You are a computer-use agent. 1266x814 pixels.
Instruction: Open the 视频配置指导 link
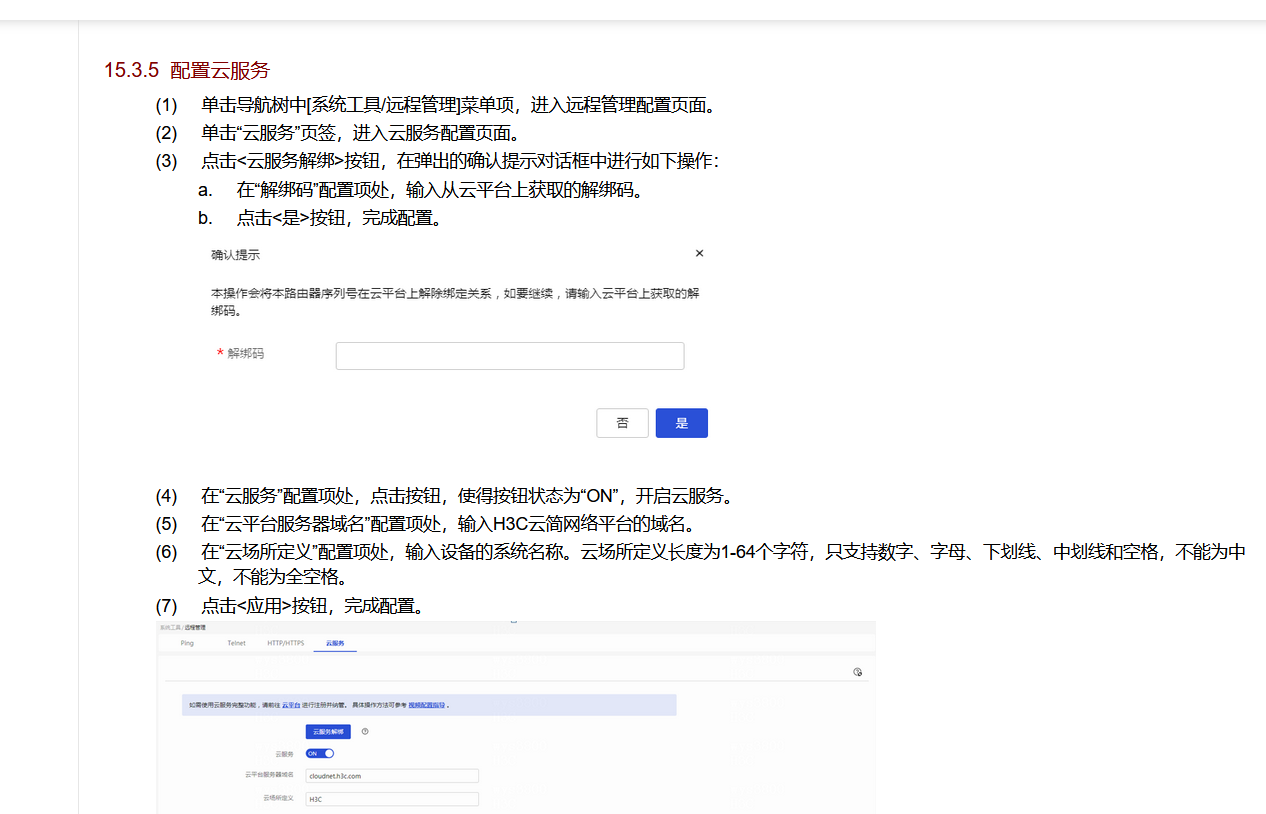[426, 705]
